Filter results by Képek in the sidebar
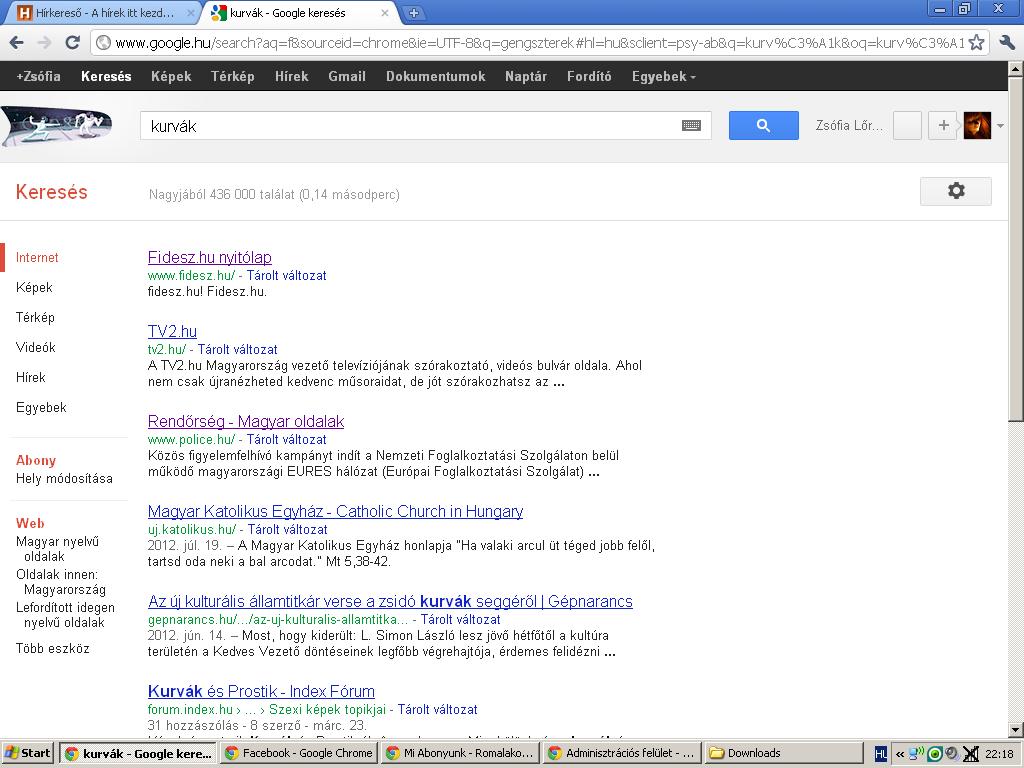The height and width of the screenshot is (768, 1024). tap(34, 287)
